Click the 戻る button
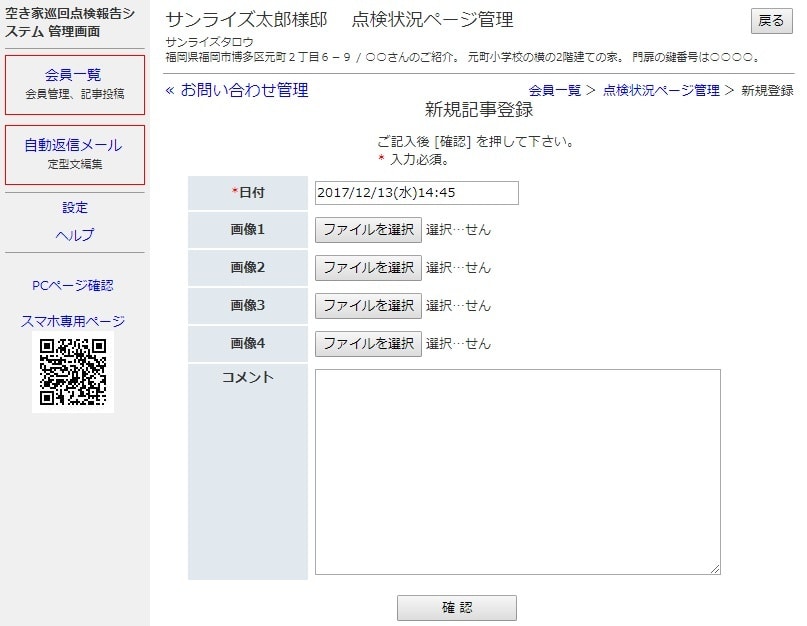The height and width of the screenshot is (626, 807). (x=771, y=20)
